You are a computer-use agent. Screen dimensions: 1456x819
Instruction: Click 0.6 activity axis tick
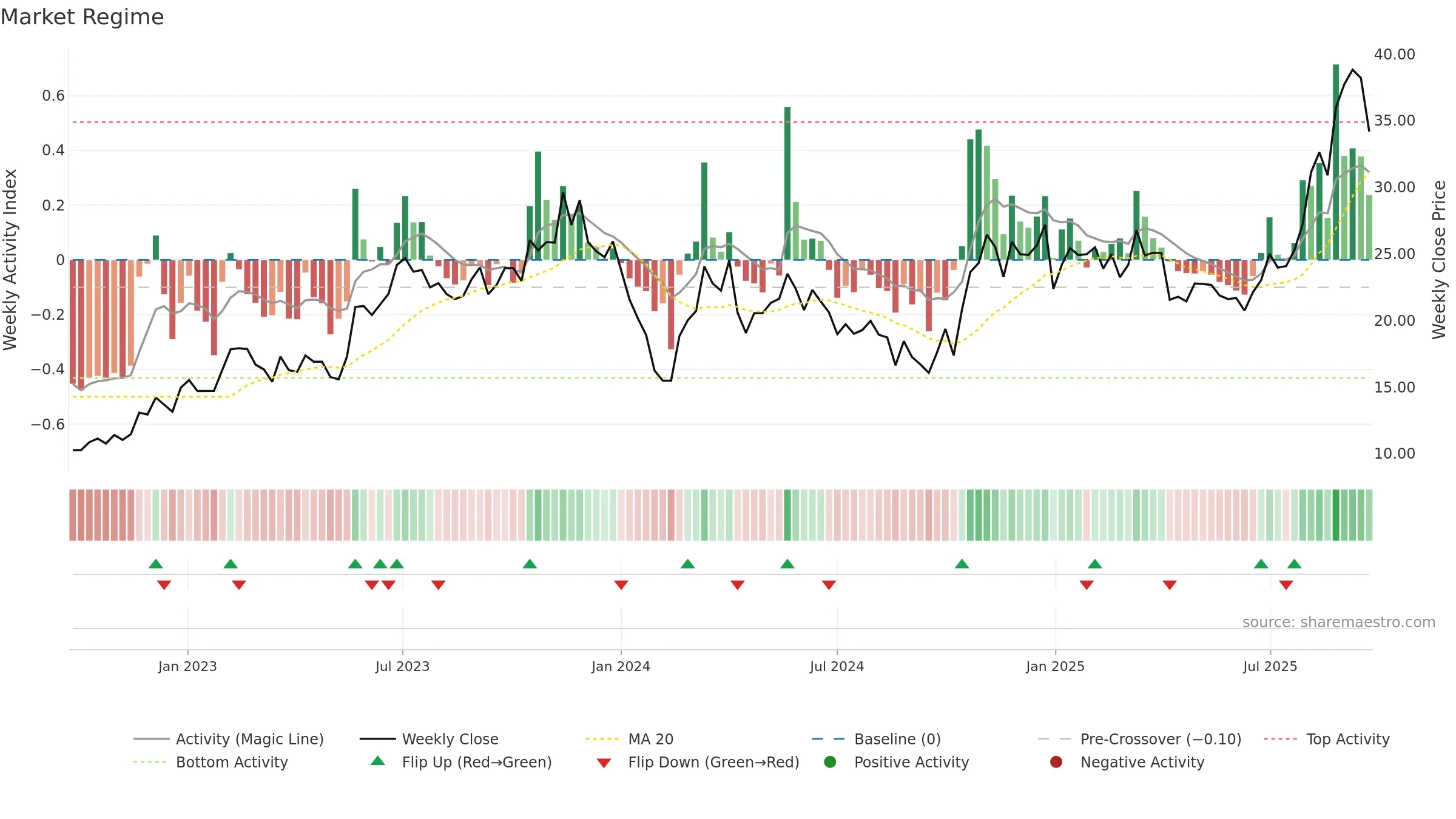pos(53,95)
